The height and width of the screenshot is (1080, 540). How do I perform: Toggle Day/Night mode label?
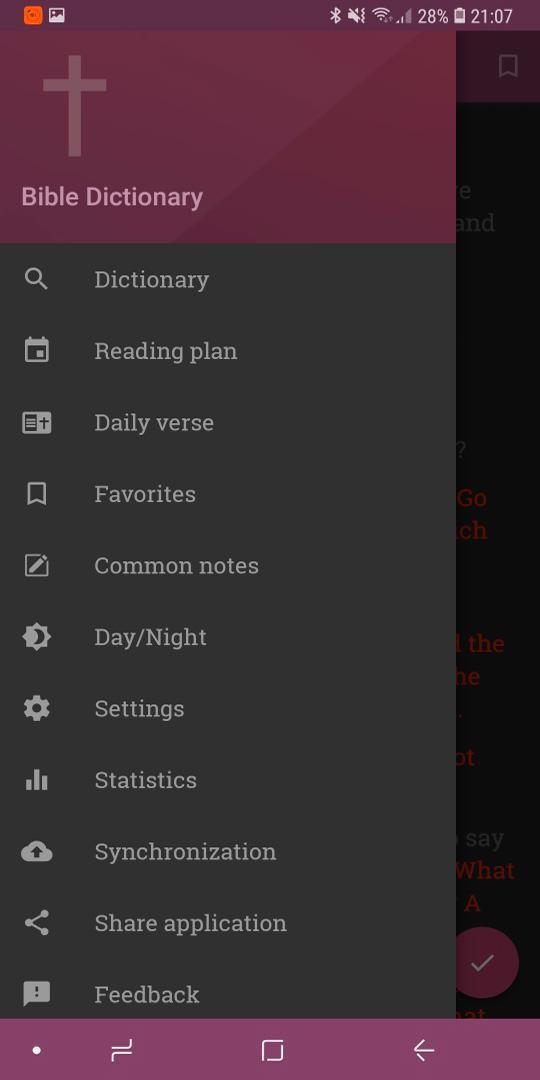coord(150,637)
